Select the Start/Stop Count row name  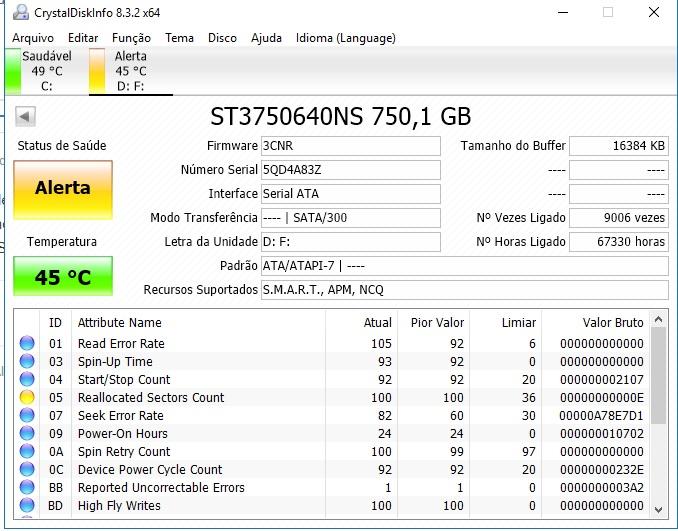pyautogui.click(x=124, y=380)
